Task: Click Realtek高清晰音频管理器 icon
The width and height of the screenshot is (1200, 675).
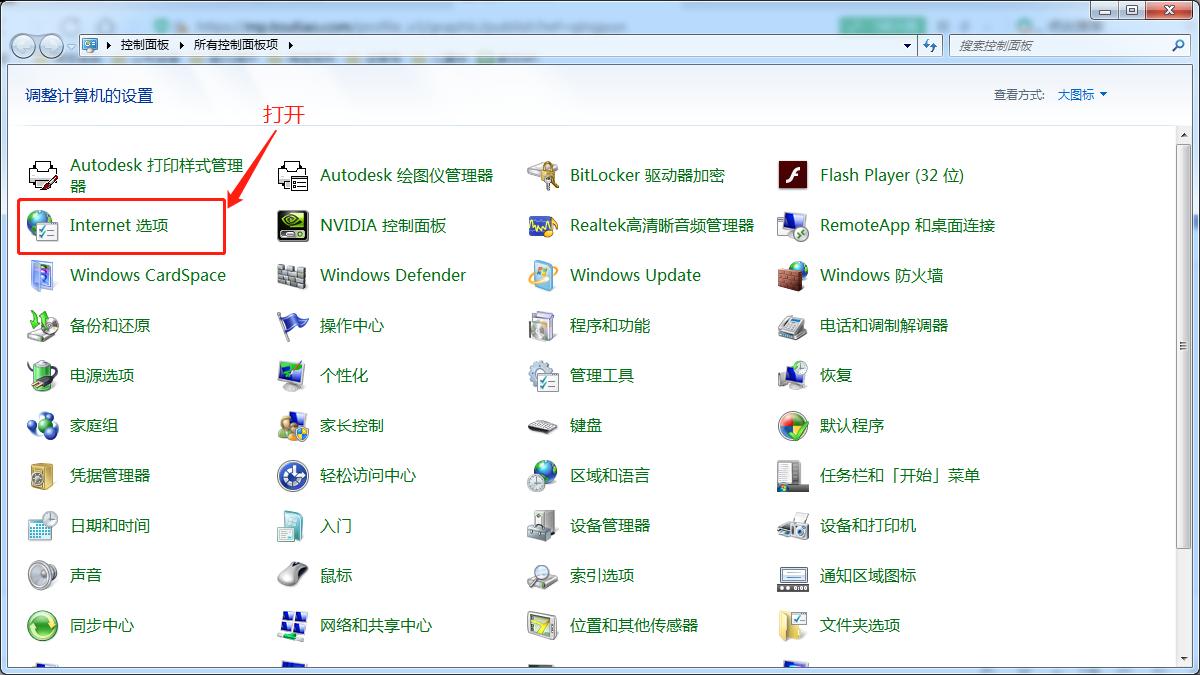Action: 543,226
